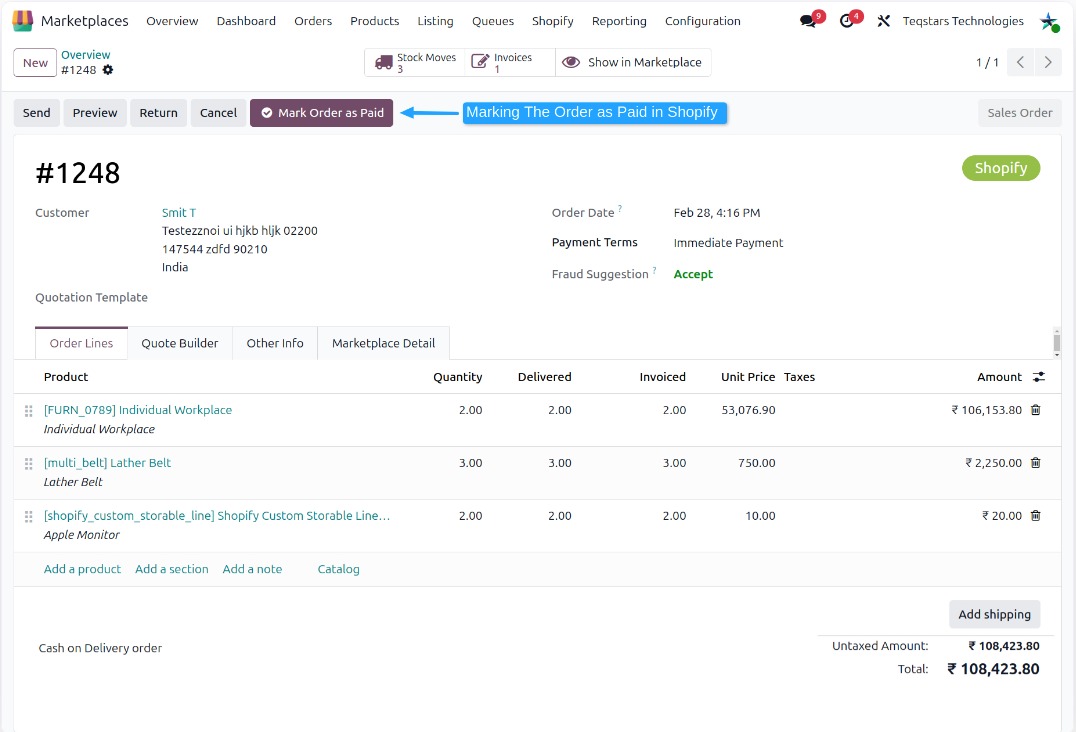Open Overview menu
Image resolution: width=1076 pixels, height=732 pixels.
(x=172, y=21)
